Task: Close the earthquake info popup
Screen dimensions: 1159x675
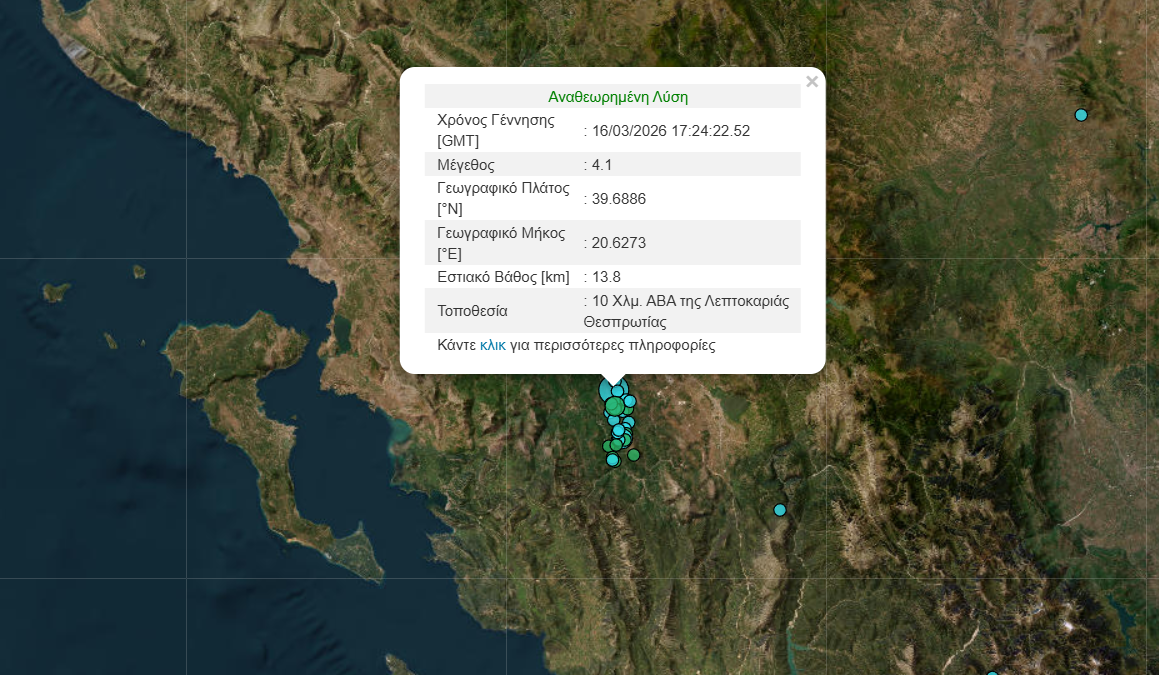Action: [x=811, y=82]
